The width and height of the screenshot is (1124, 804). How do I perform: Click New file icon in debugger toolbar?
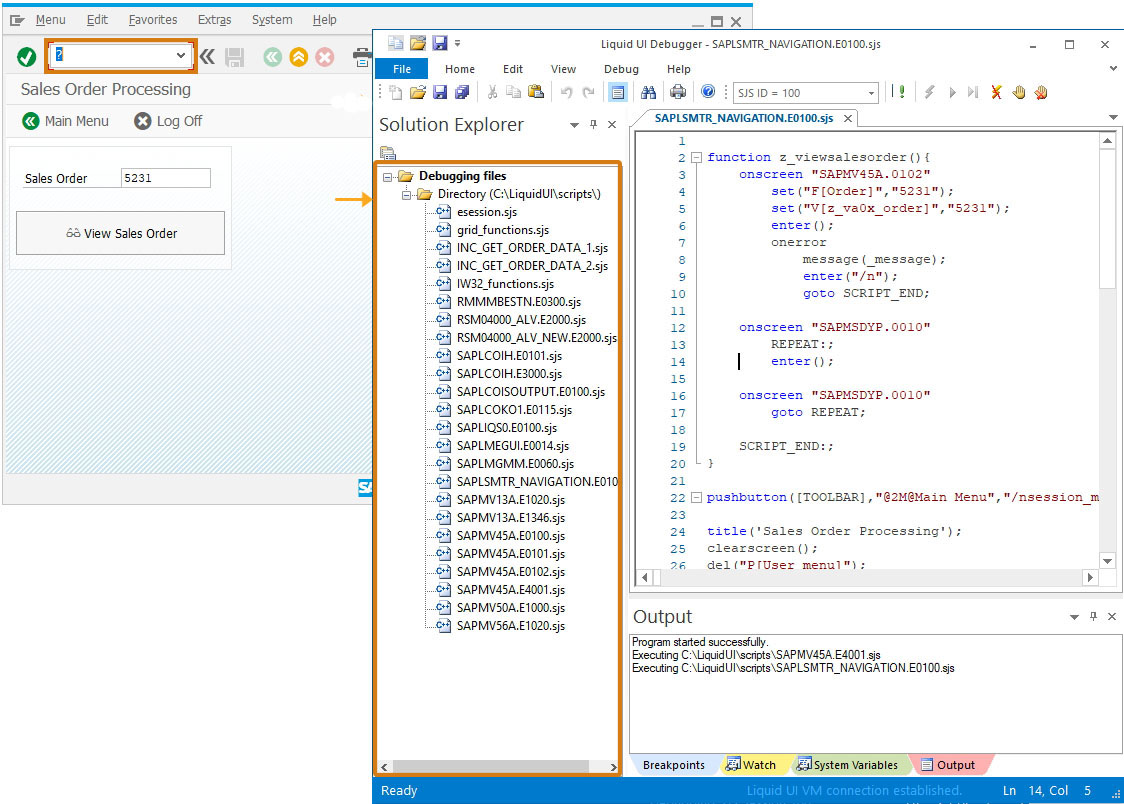pyautogui.click(x=396, y=92)
